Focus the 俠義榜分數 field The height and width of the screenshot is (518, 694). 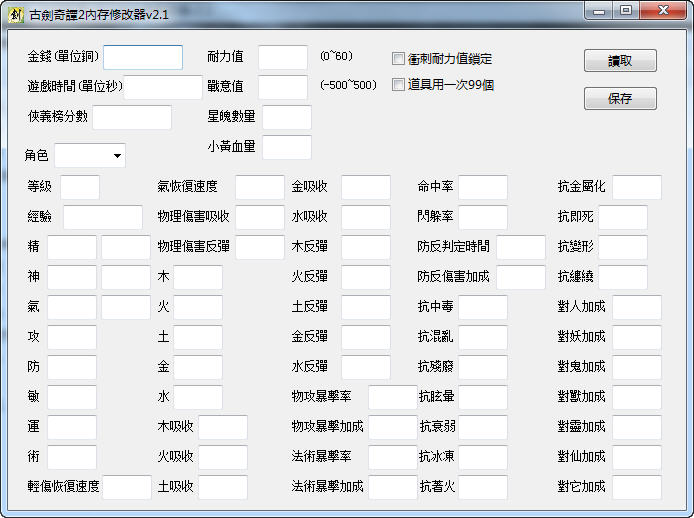point(132,117)
